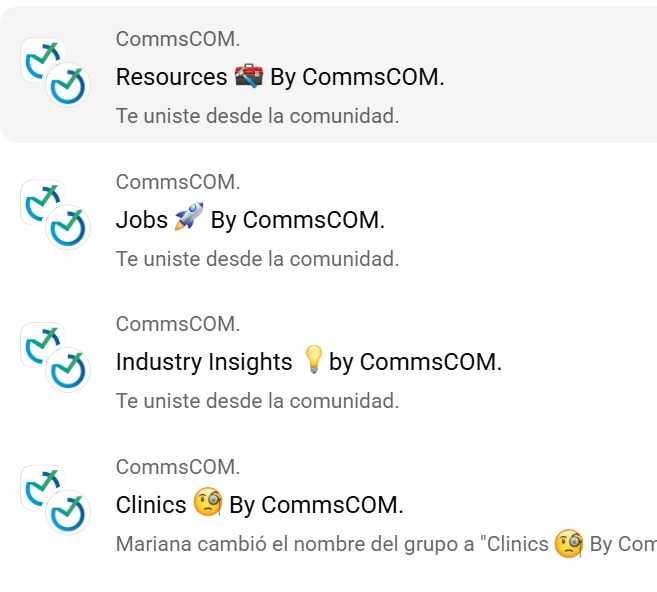Click the Industry Insights group avatar icon
This screenshot has width=657, height=592.
coord(56,357)
